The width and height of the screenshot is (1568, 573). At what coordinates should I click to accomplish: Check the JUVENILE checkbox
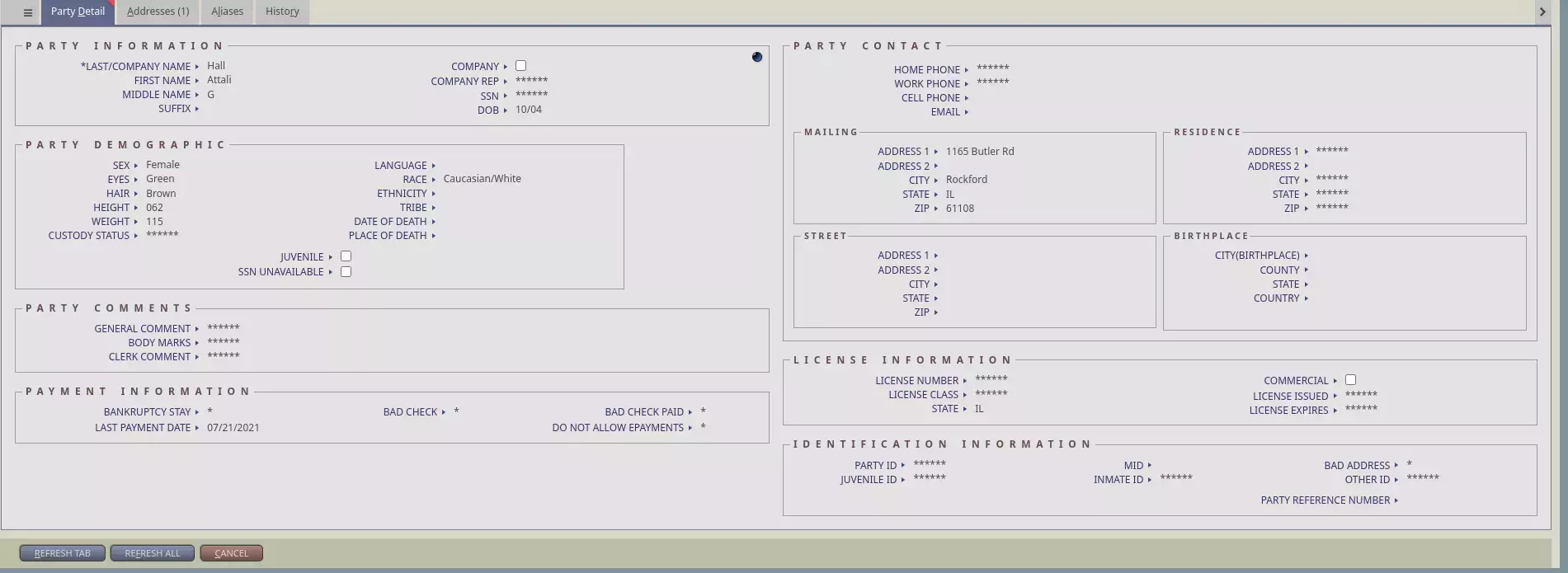pos(346,256)
